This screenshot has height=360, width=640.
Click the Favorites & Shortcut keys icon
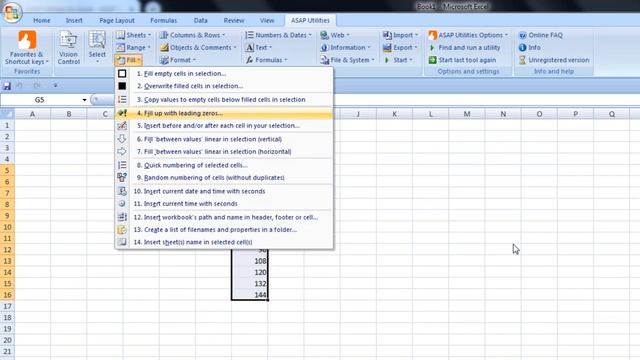coord(27,40)
